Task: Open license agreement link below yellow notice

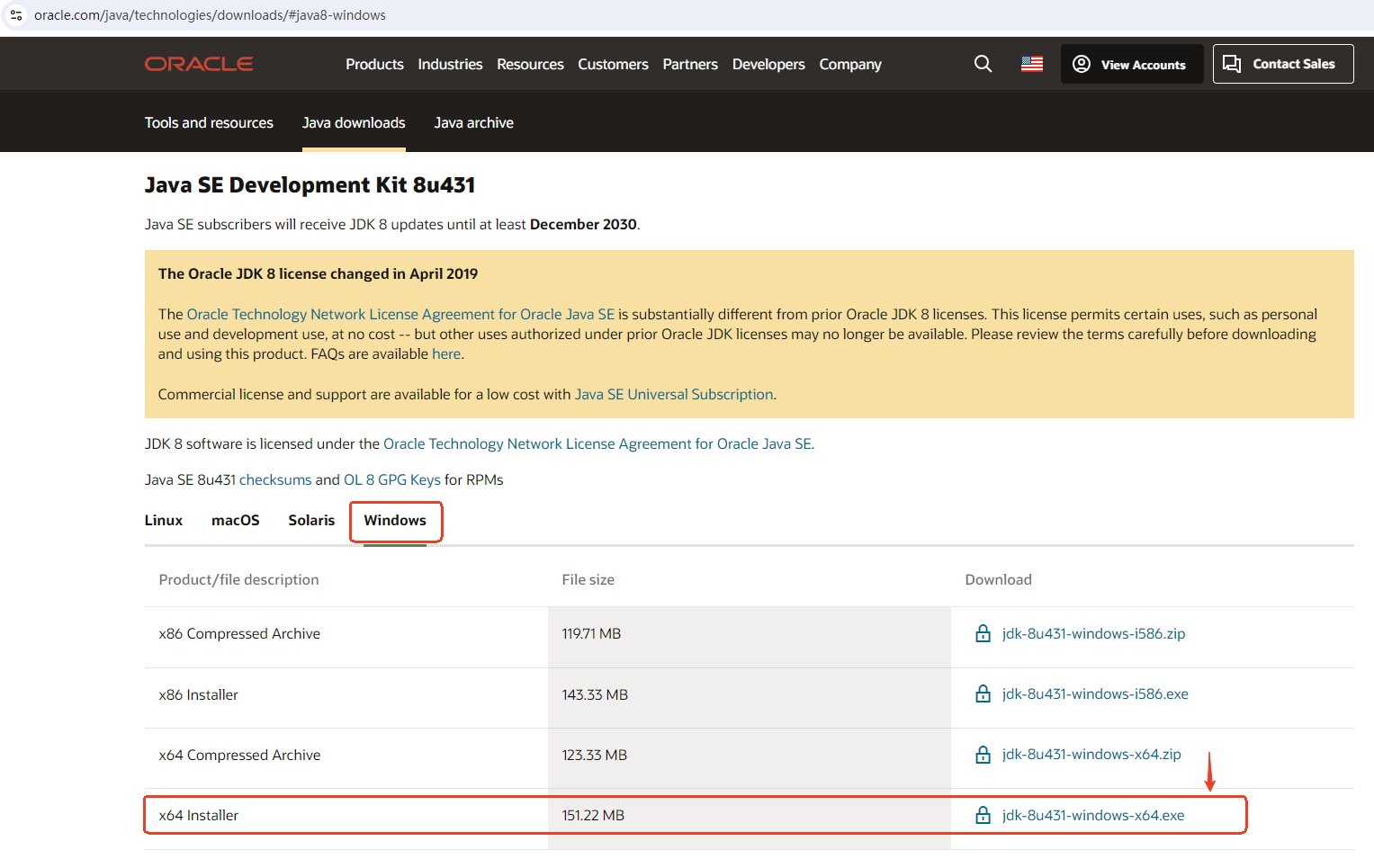Action: (597, 443)
